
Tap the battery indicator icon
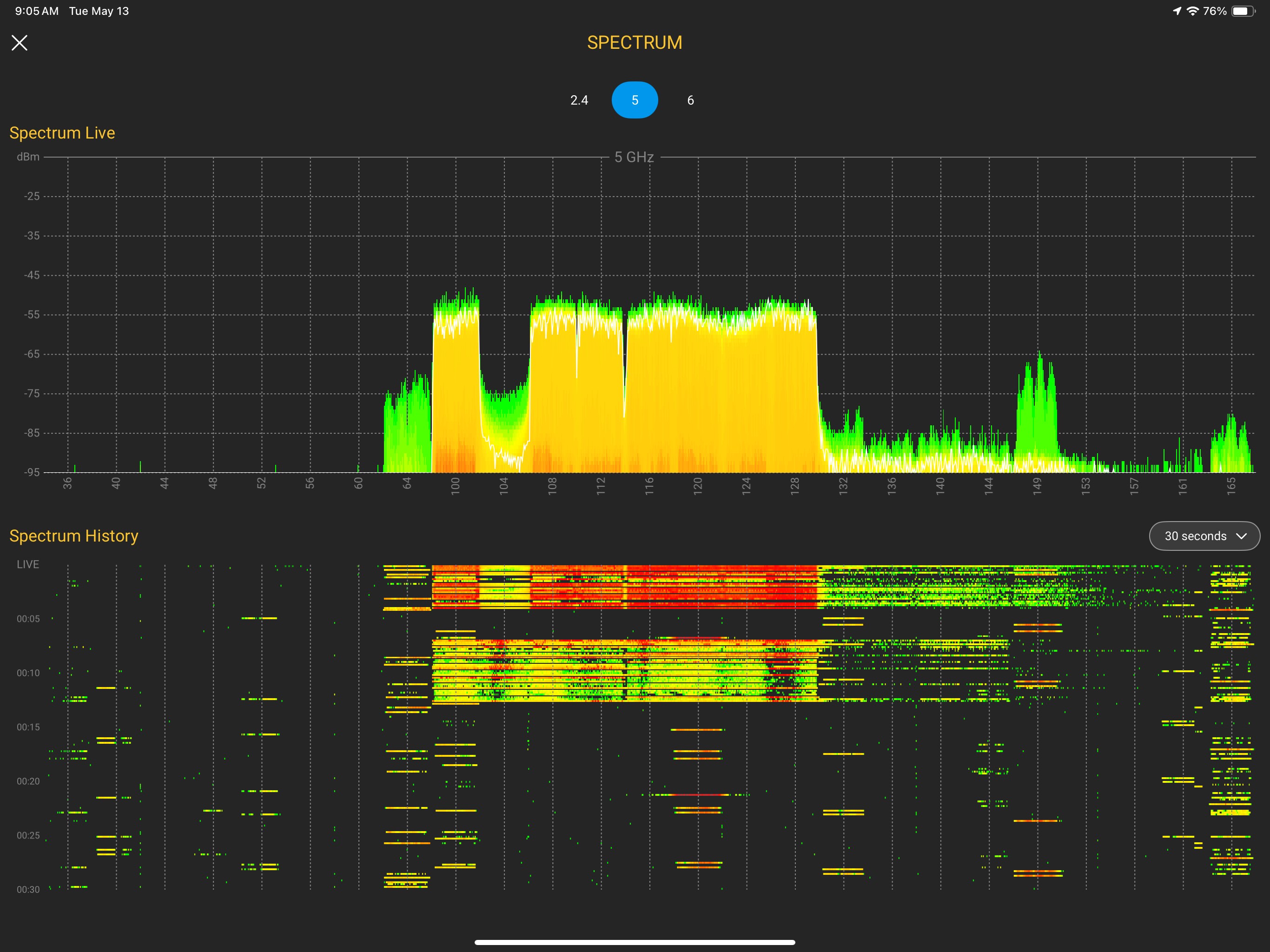tap(1244, 10)
